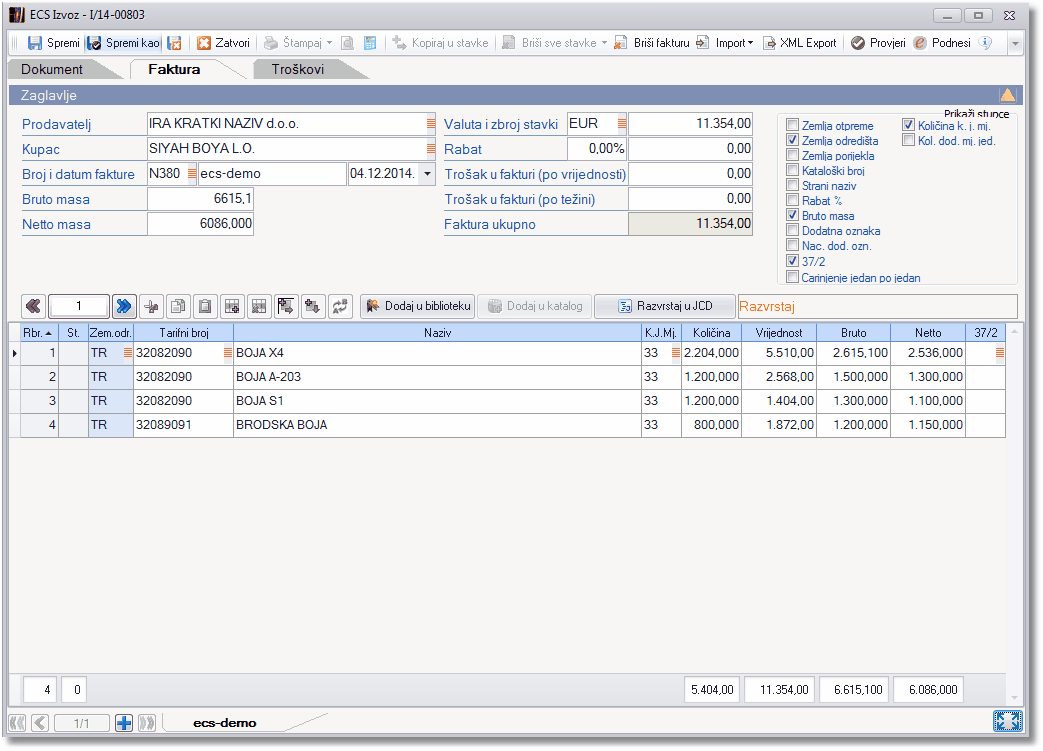
Task: Click Dodaj u biblioteku button
Action: [418, 306]
